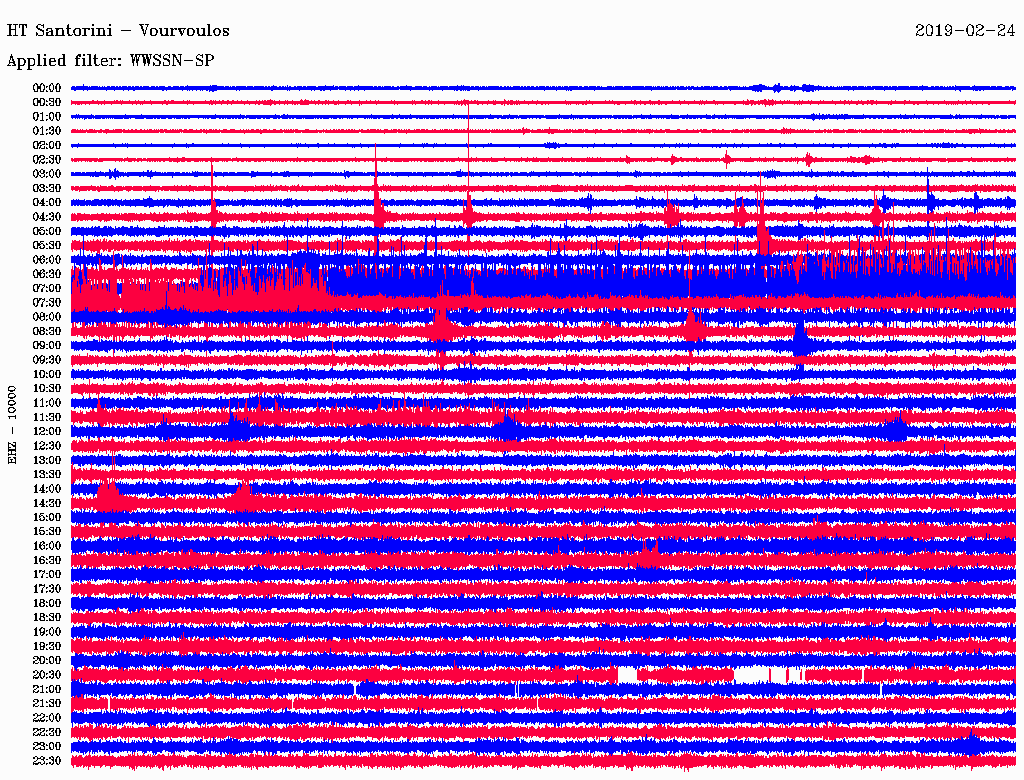Click the 23:30 time label
Screen dimensions: 1024x780
click(46, 761)
